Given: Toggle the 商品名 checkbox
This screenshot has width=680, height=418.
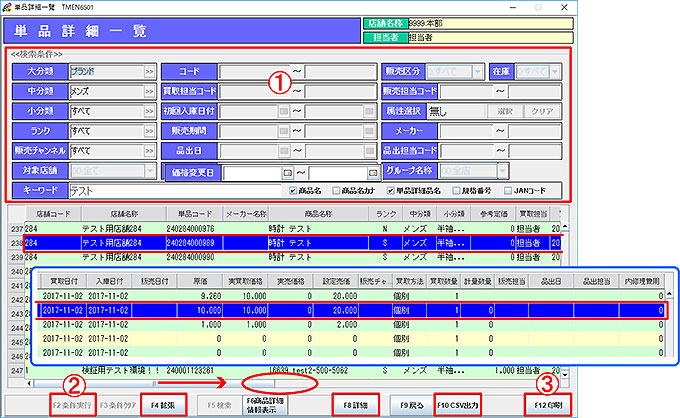Looking at the screenshot, I should [x=293, y=190].
